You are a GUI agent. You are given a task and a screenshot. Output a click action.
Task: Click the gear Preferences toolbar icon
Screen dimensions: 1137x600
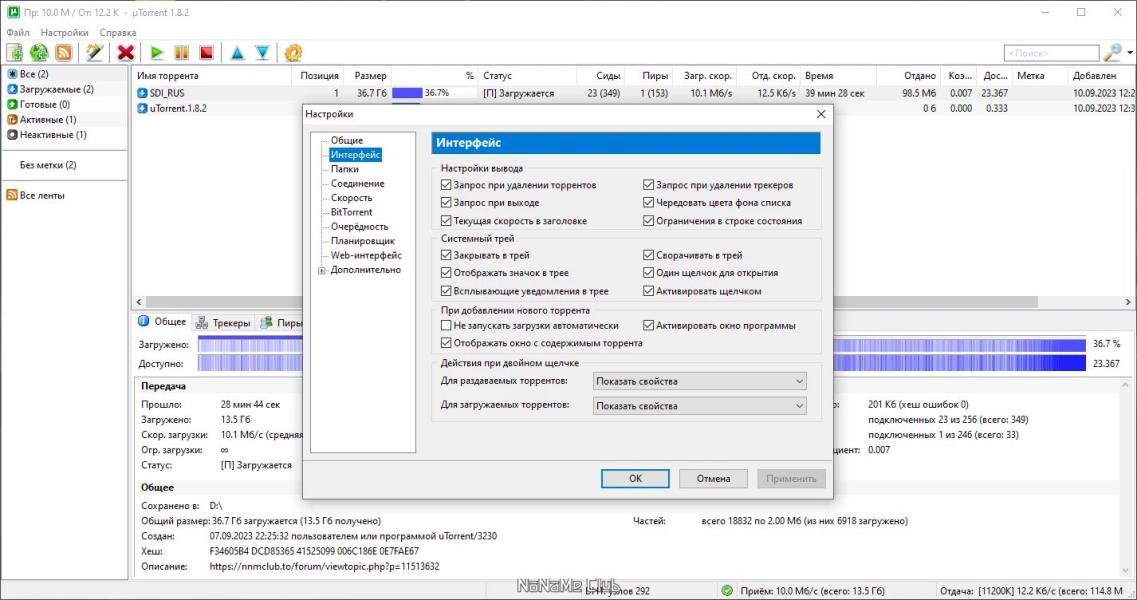point(293,53)
